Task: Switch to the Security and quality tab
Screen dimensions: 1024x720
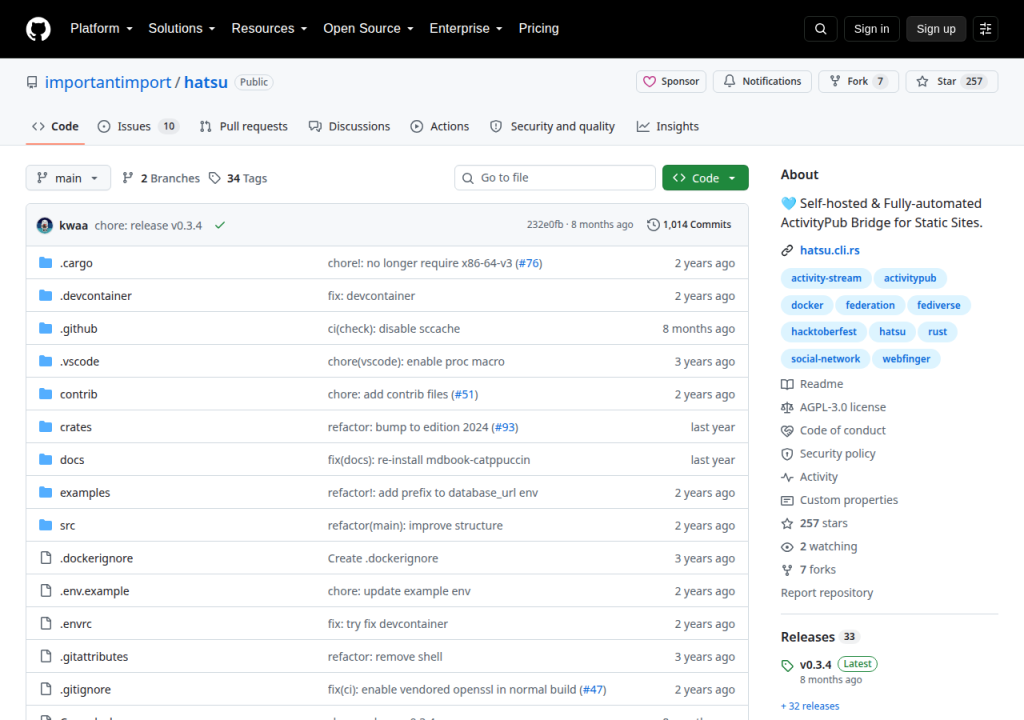Action: (x=552, y=126)
